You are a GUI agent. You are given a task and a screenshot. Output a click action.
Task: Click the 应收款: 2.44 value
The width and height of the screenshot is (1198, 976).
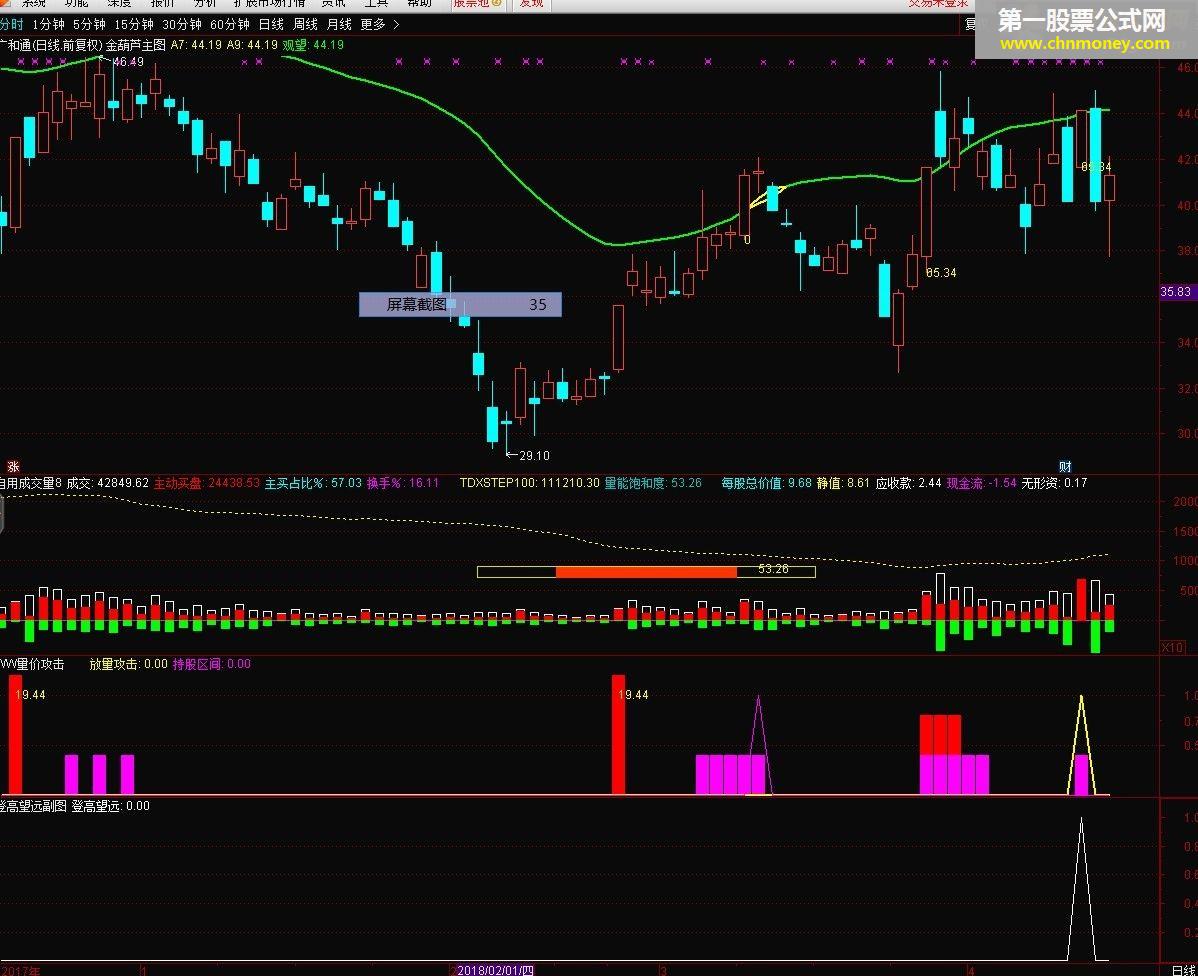(x=908, y=483)
